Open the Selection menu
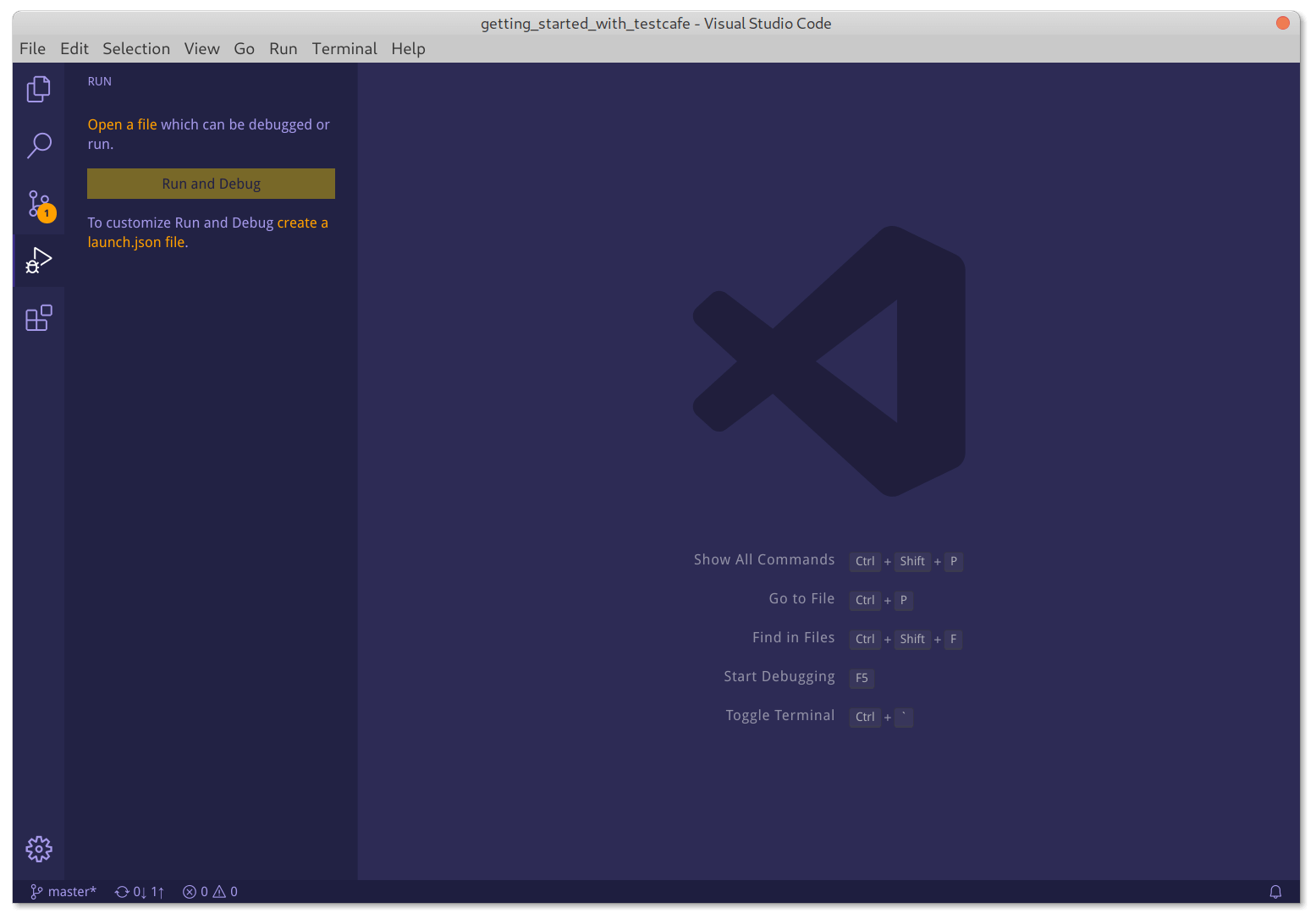The width and height of the screenshot is (1316, 919). tap(136, 49)
